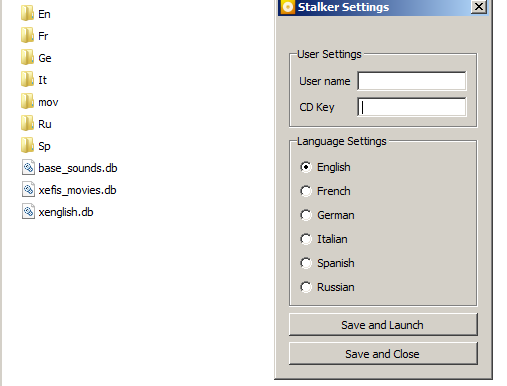Image resolution: width=507 pixels, height=386 pixels.
Task: Click the Save and Close button
Action: [x=383, y=354]
